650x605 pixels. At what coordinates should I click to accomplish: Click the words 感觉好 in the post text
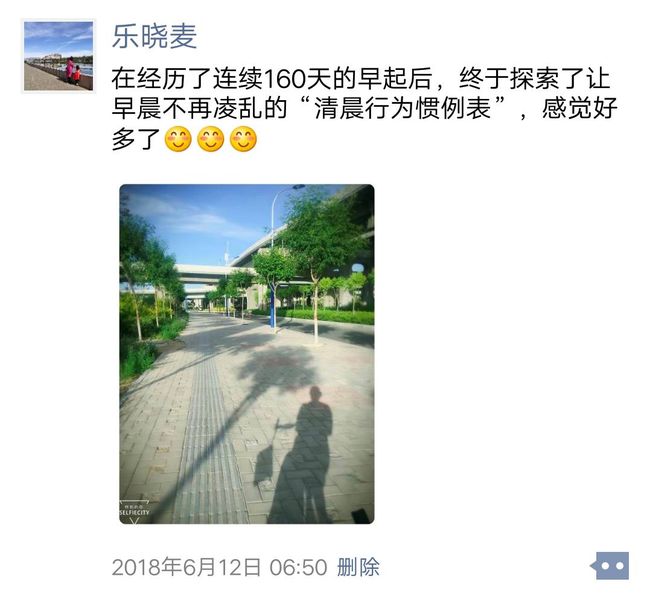tap(580, 108)
